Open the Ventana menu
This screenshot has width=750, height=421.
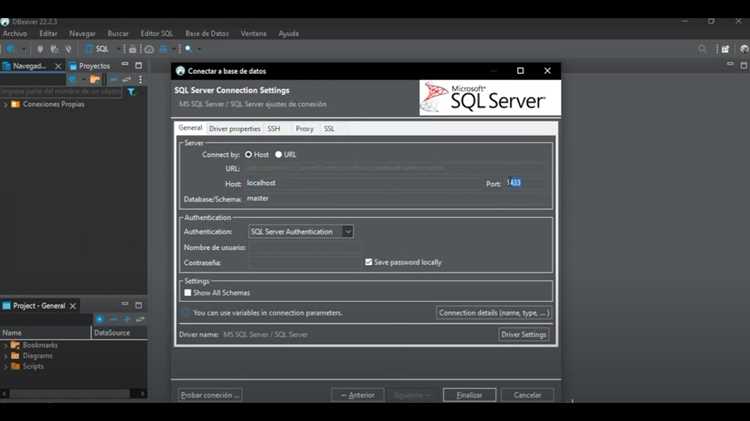tap(254, 33)
